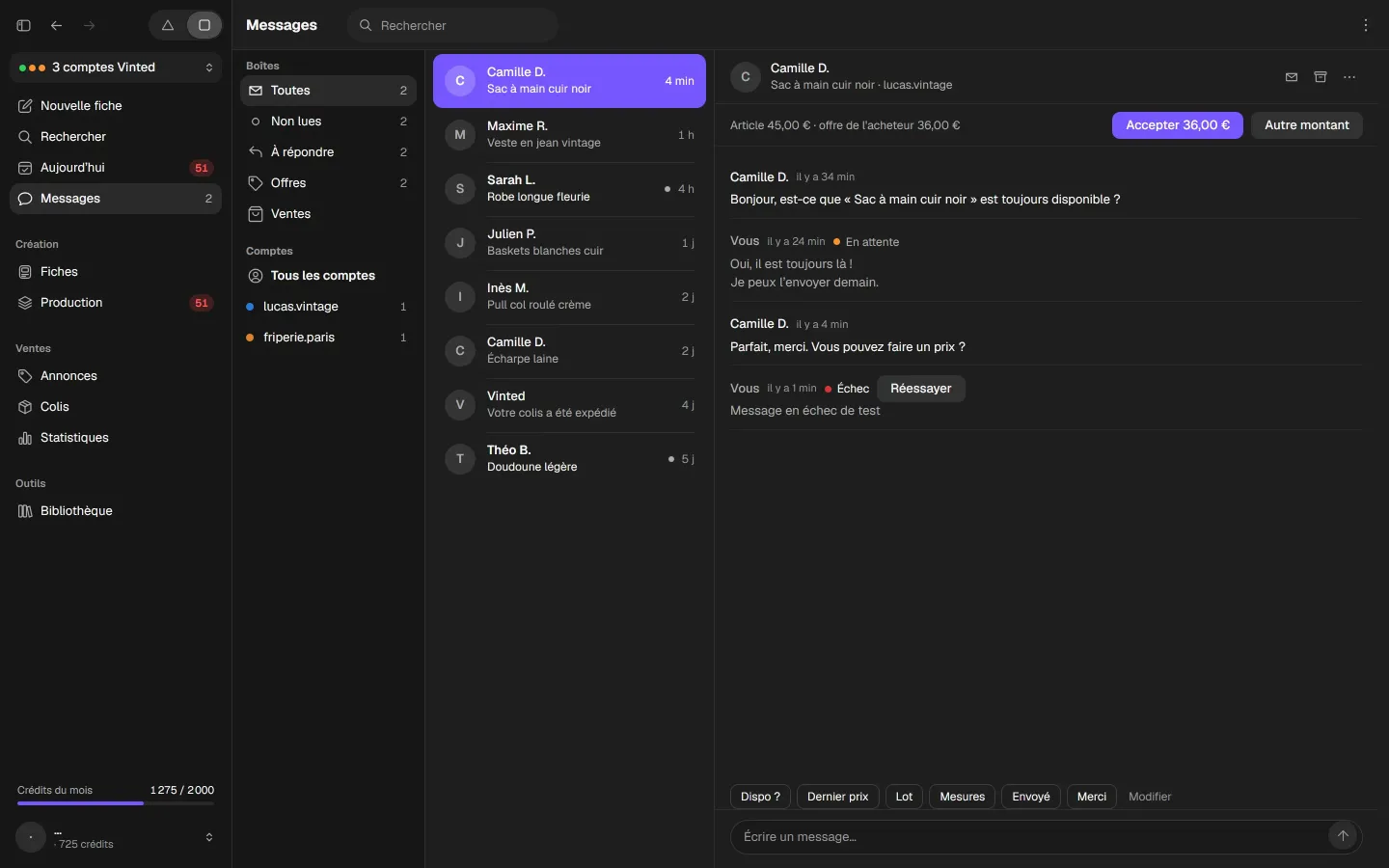Select Messages in the sidebar navigation
This screenshot has height=868, width=1389.
coord(116,199)
